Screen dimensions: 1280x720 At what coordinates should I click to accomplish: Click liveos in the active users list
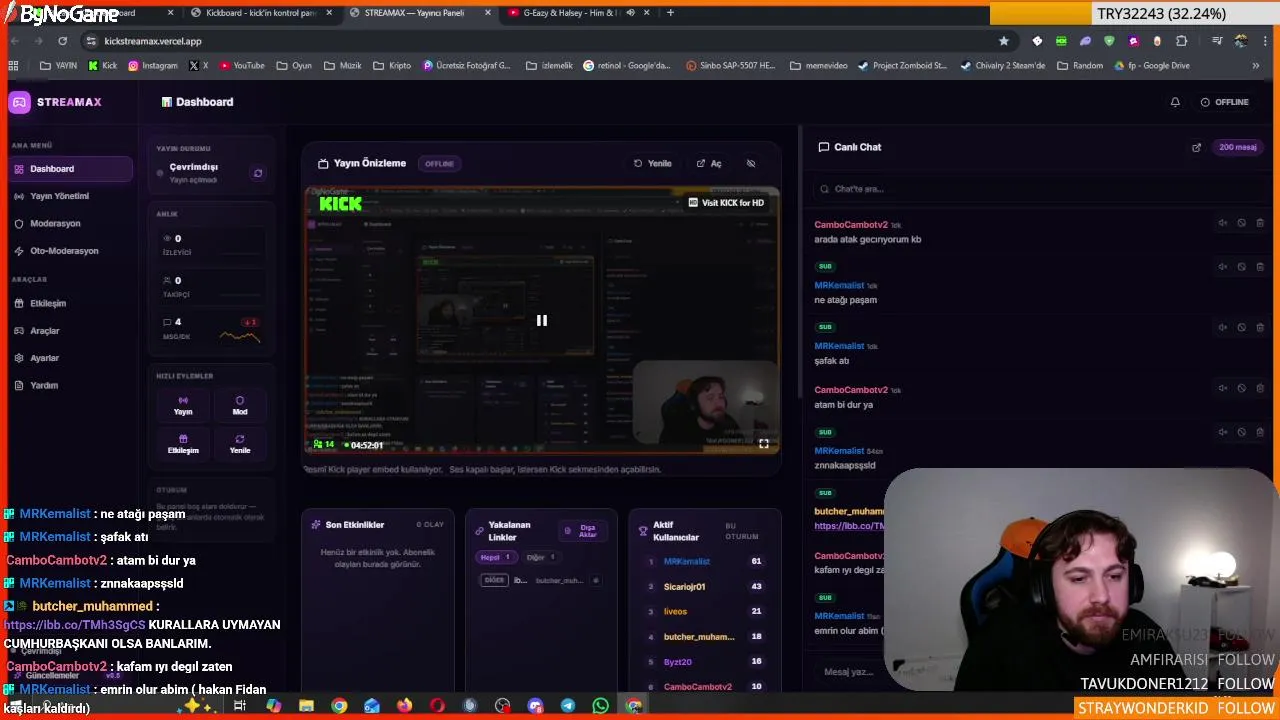[x=675, y=611]
